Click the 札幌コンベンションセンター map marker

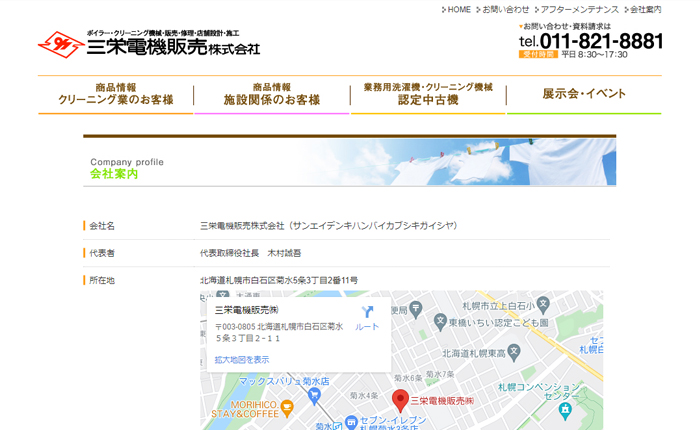[x=566, y=411]
